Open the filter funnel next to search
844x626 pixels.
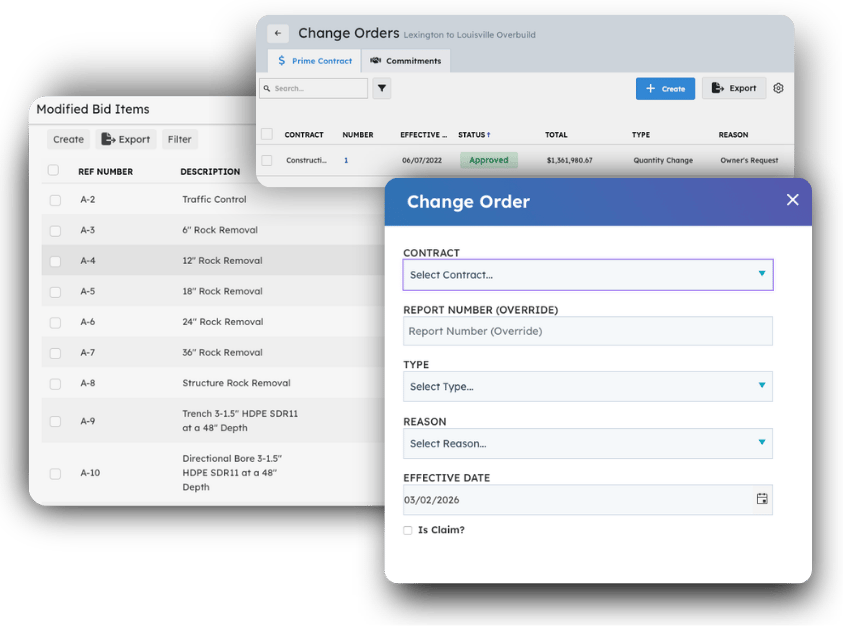point(382,88)
